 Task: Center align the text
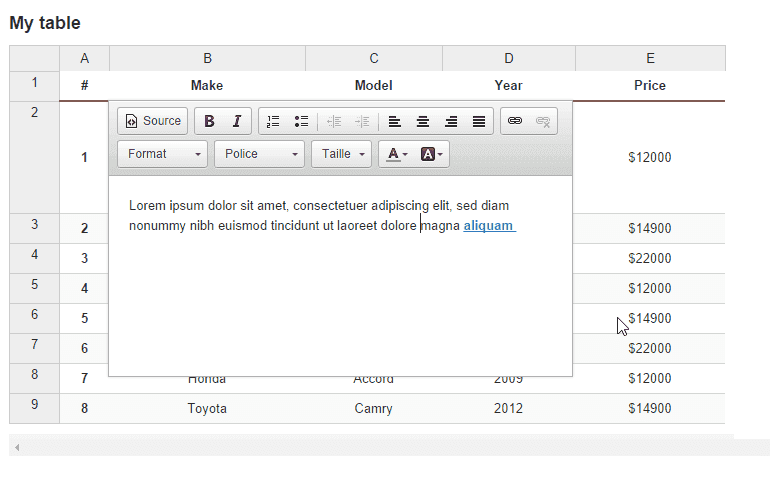click(423, 121)
